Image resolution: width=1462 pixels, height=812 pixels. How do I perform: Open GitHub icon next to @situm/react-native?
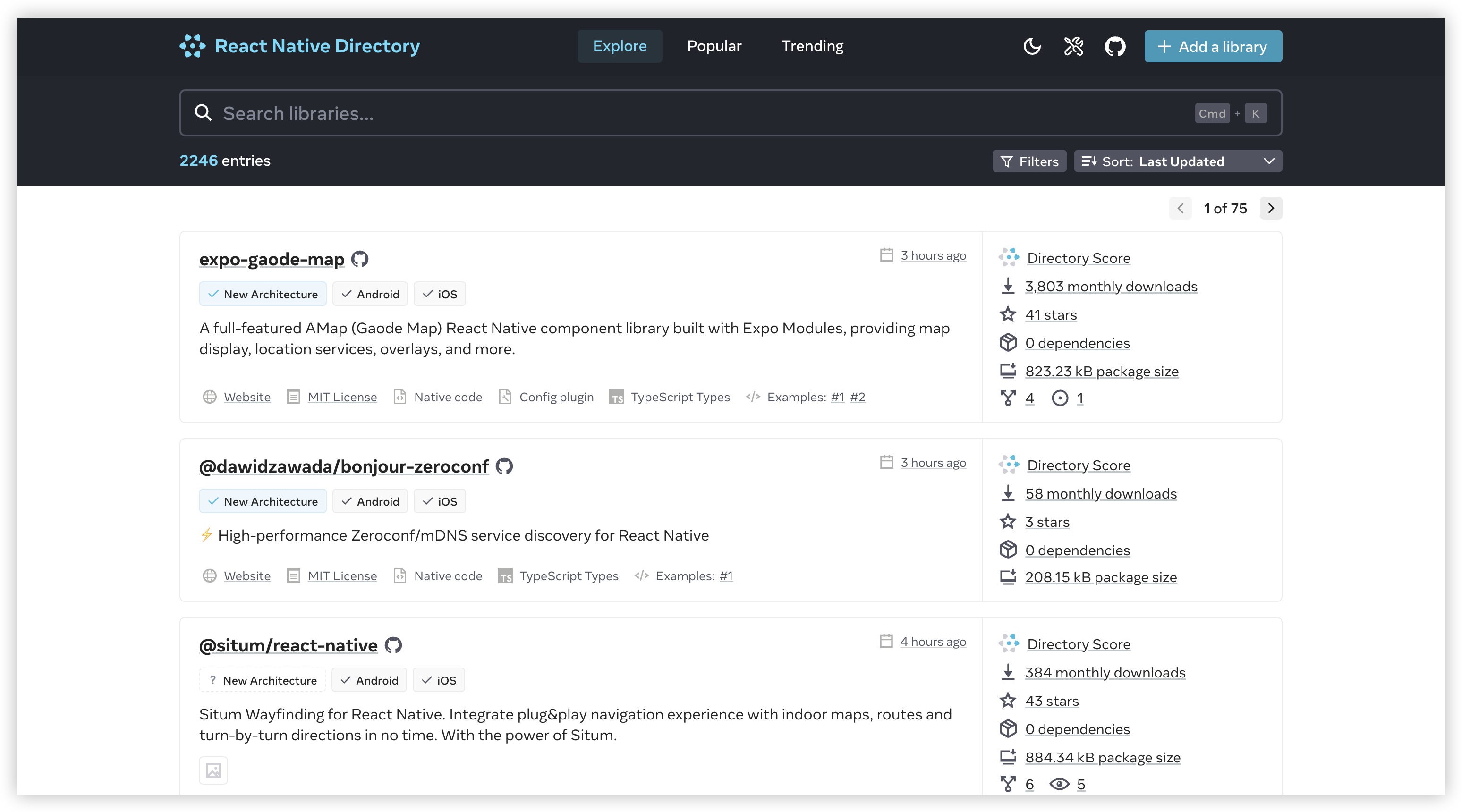coord(393,645)
